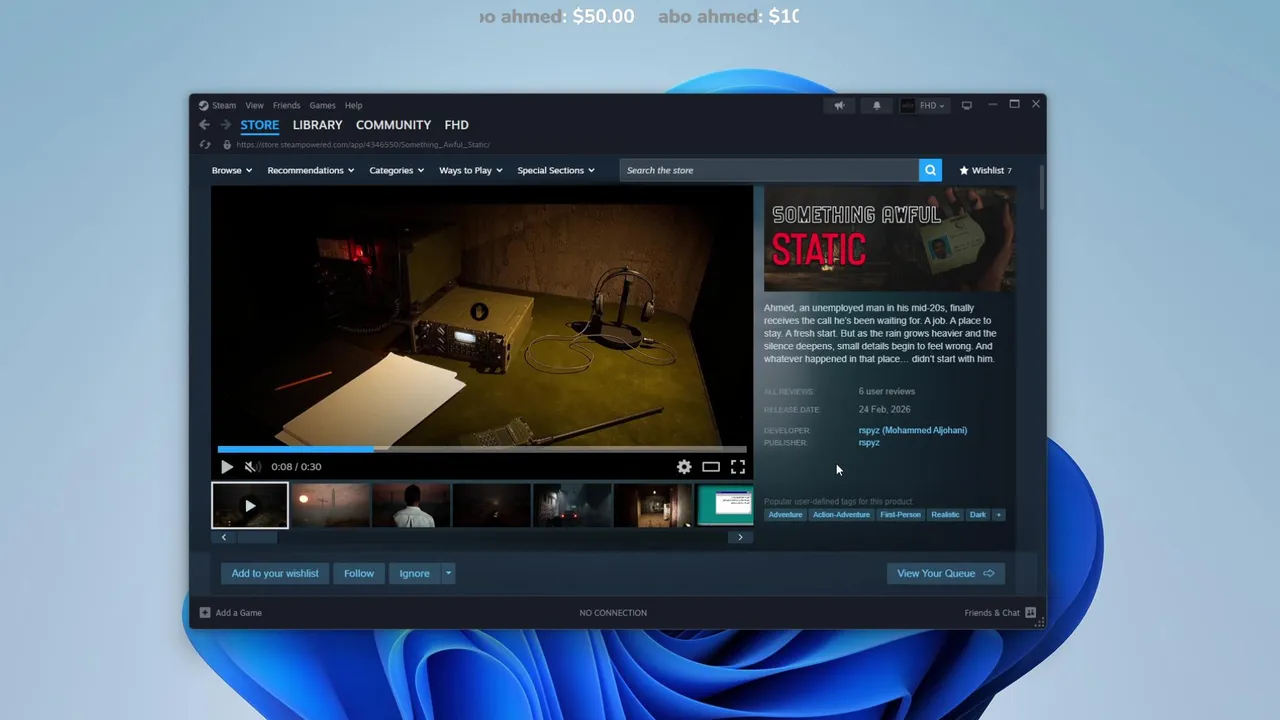Click the Action-Adventure tag
Image resolution: width=1280 pixels, height=720 pixels.
click(841, 515)
